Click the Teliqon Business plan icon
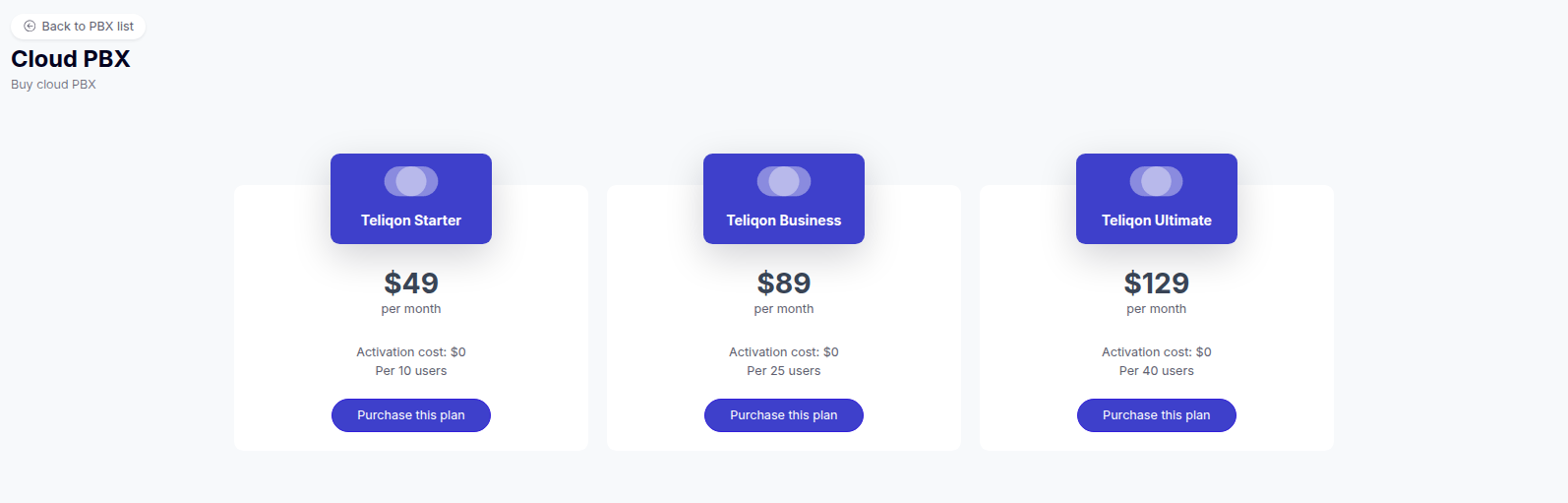The height and width of the screenshot is (503, 1568). (784, 181)
